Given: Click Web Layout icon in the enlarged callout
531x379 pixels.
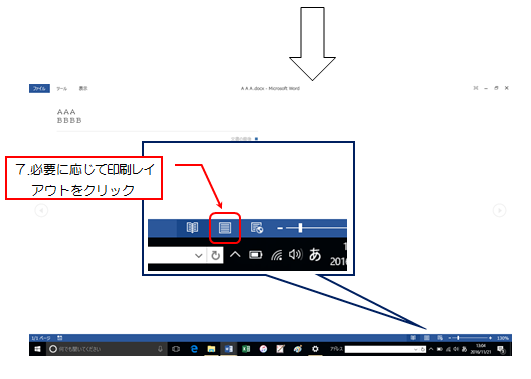Looking at the screenshot, I should [x=257, y=228].
